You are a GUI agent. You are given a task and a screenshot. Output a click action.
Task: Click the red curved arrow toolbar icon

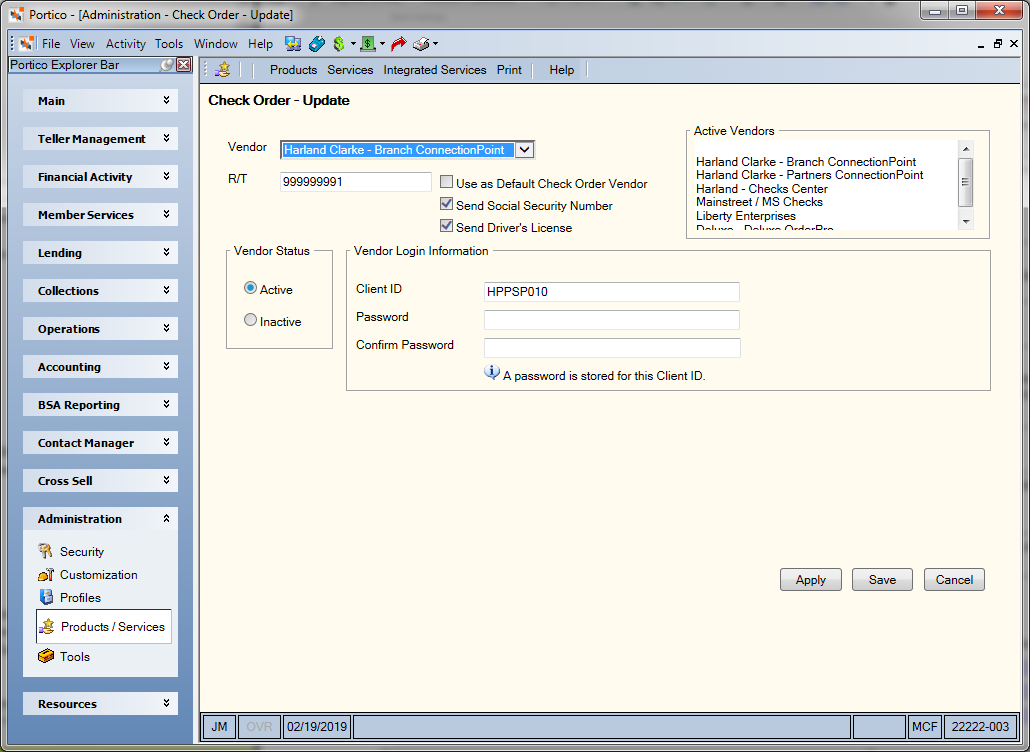(x=398, y=44)
